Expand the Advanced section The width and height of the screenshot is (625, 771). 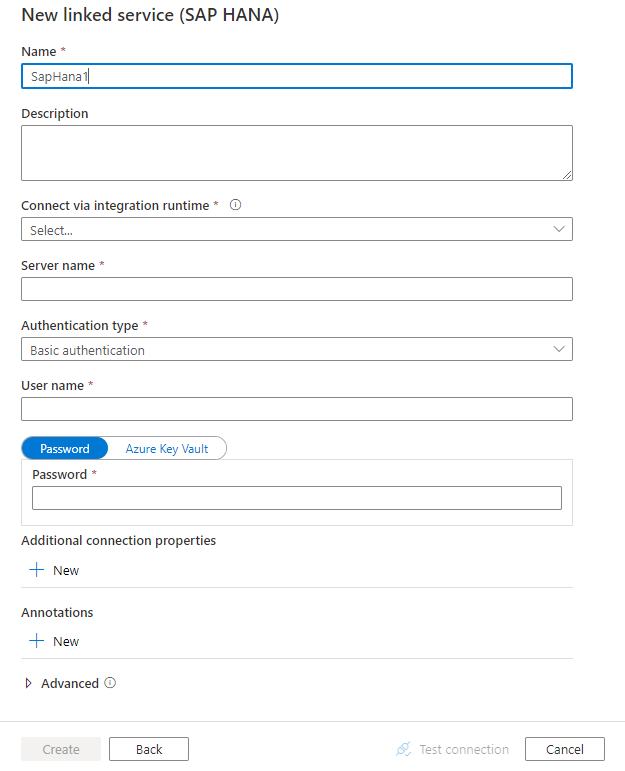(x=29, y=683)
